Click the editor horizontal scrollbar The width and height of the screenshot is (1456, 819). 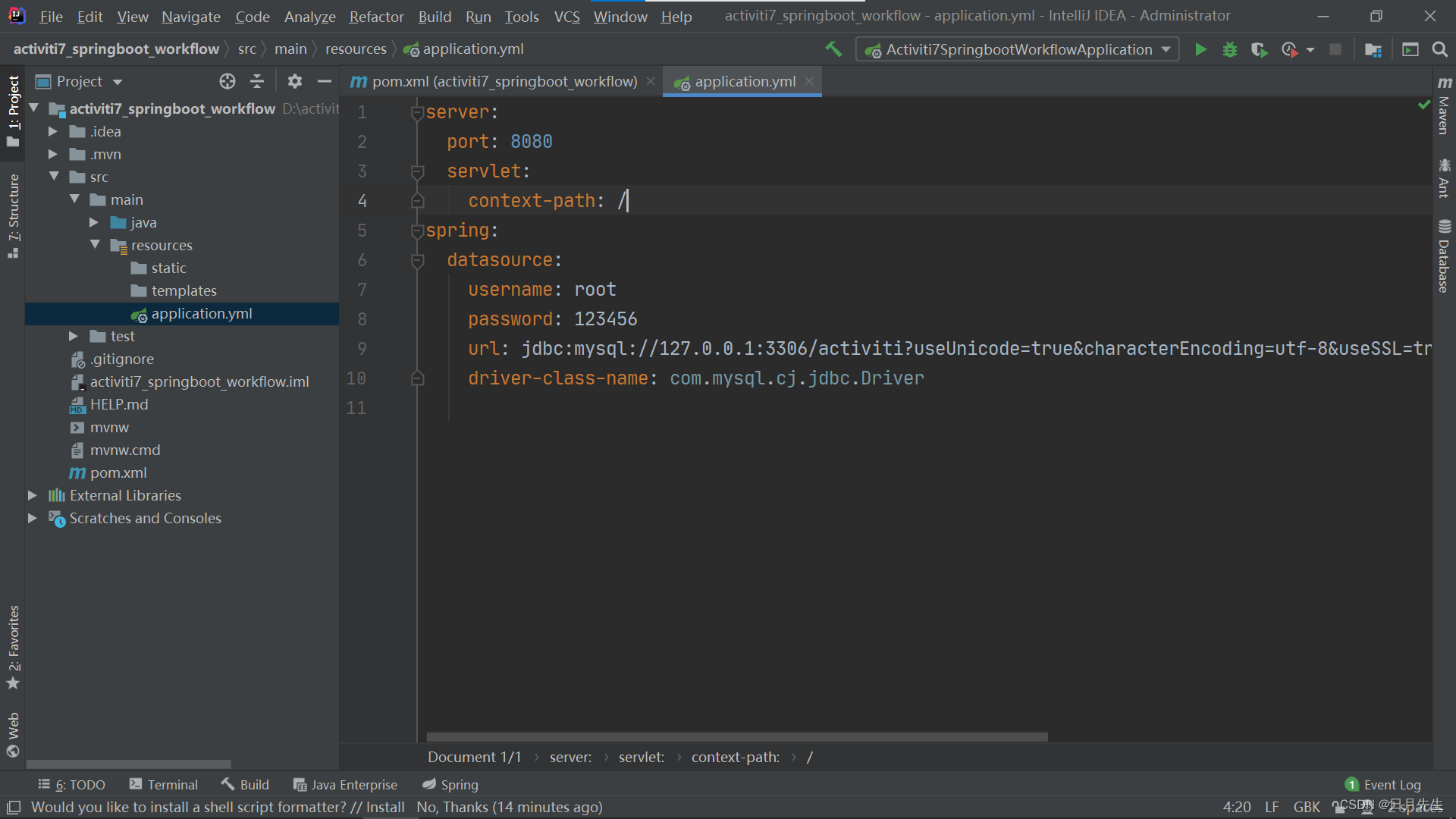point(736,736)
